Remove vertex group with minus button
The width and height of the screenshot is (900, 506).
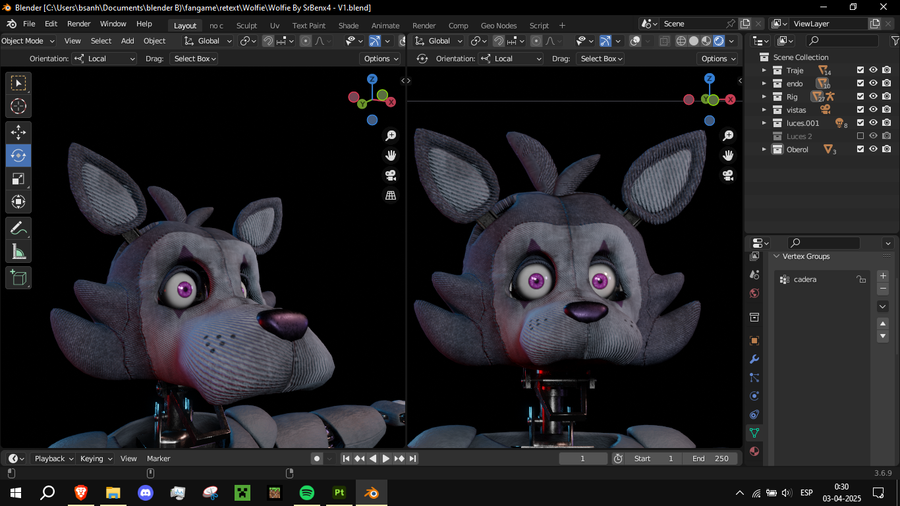point(883,289)
